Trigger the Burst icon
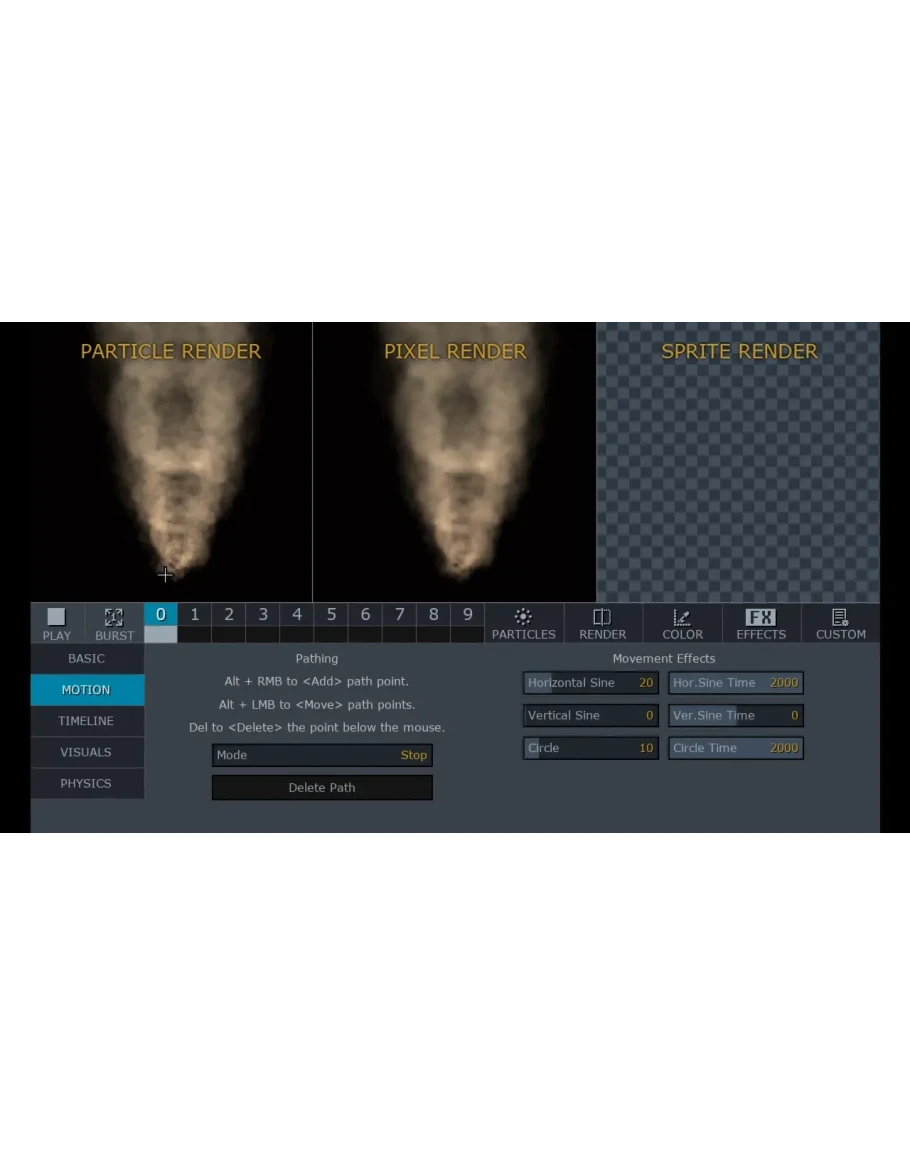This screenshot has width=910, height=1155. (114, 623)
